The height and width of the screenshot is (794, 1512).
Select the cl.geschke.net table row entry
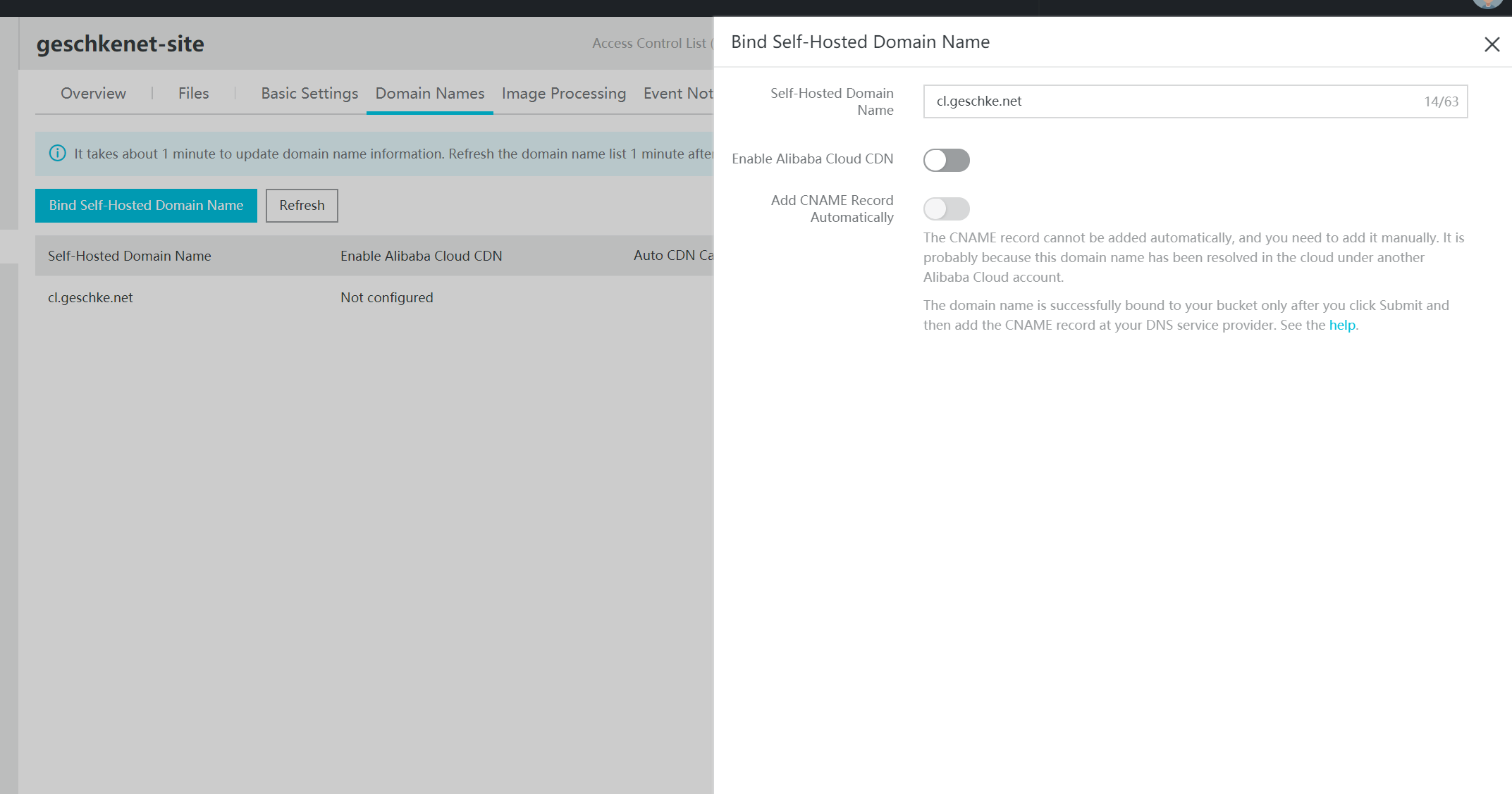coord(90,297)
